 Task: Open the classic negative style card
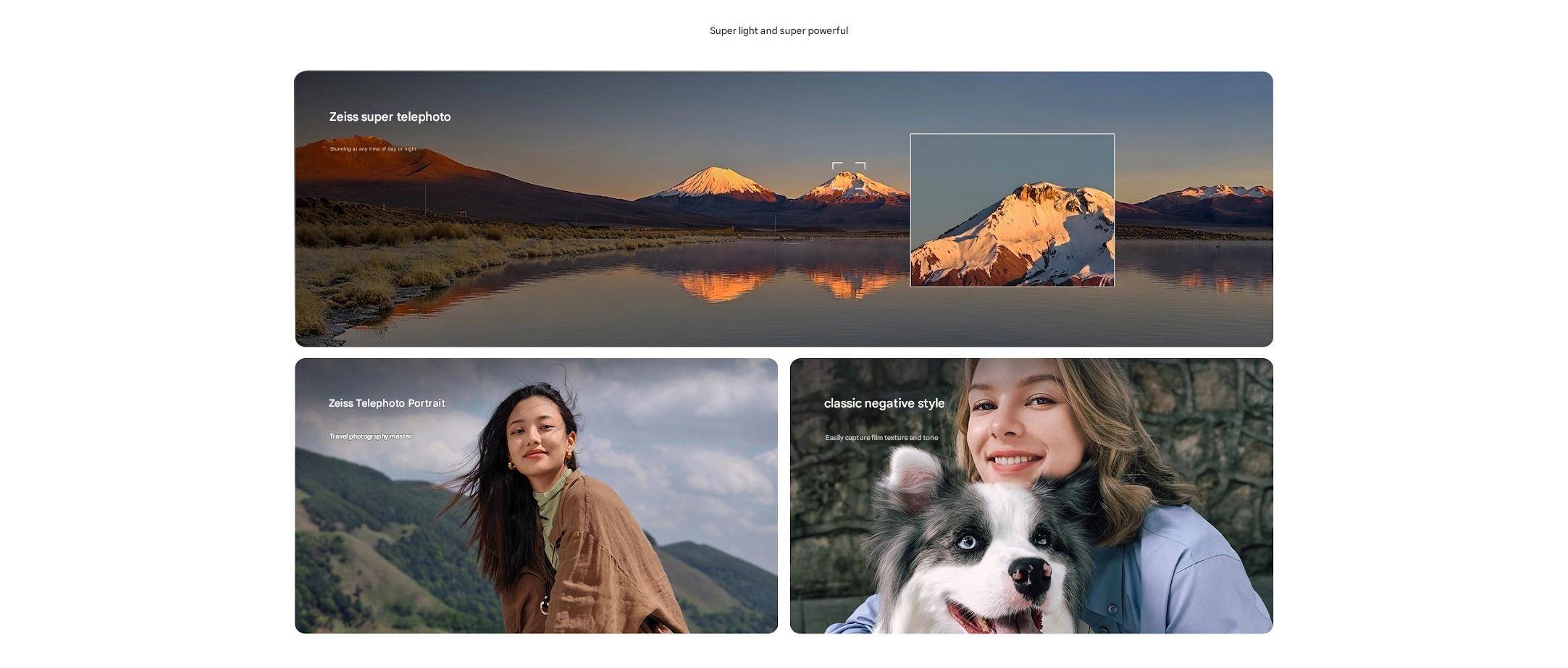tap(1031, 496)
